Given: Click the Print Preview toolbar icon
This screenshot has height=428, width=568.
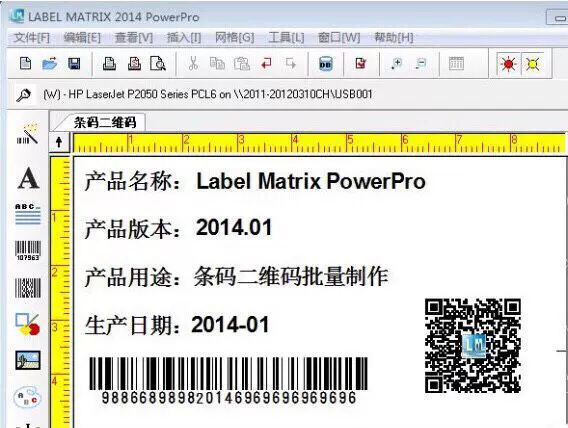Looking at the screenshot, I should click(x=158, y=64).
